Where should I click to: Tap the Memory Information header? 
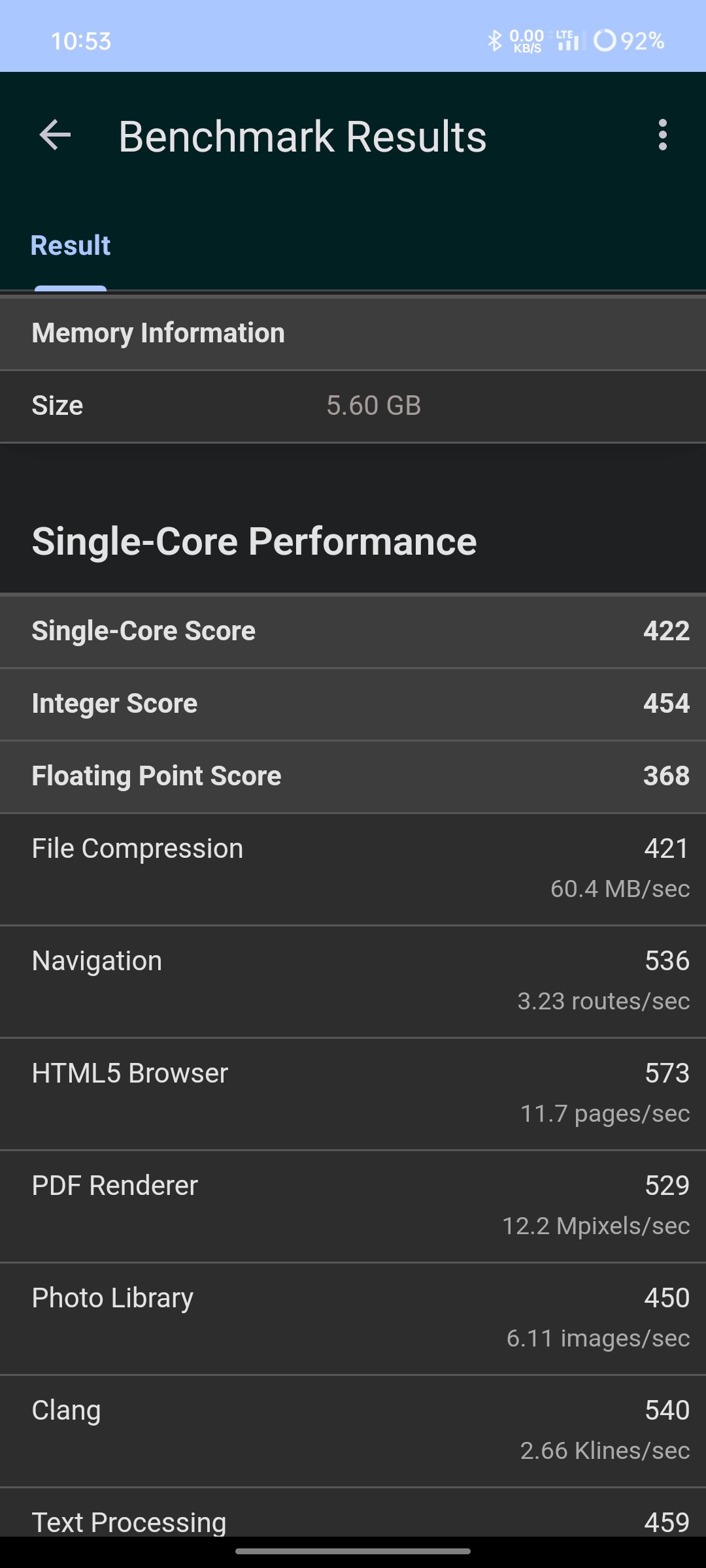353,333
